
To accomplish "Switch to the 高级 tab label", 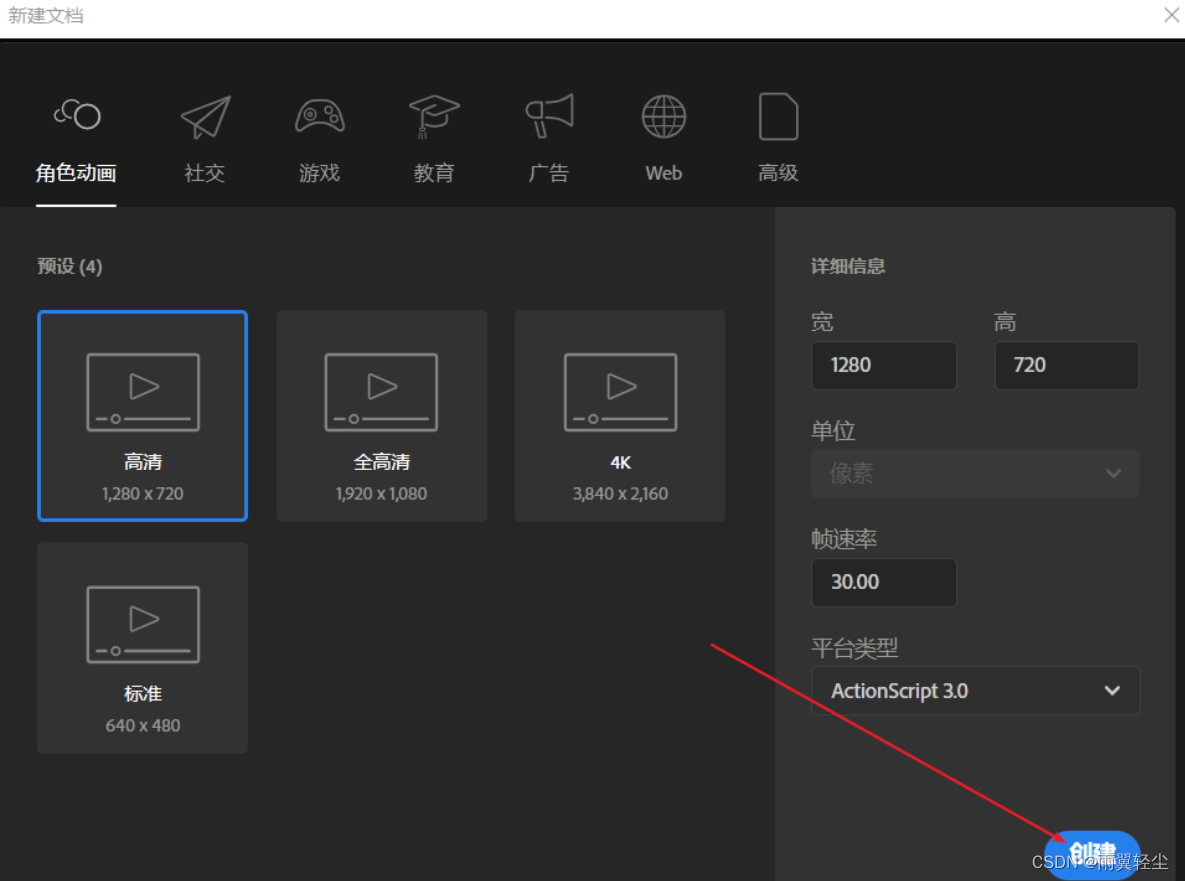I will click(778, 173).
